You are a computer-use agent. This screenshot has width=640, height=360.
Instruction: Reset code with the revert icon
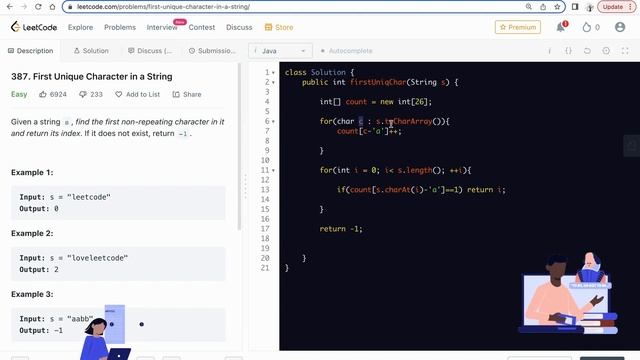(x=587, y=51)
